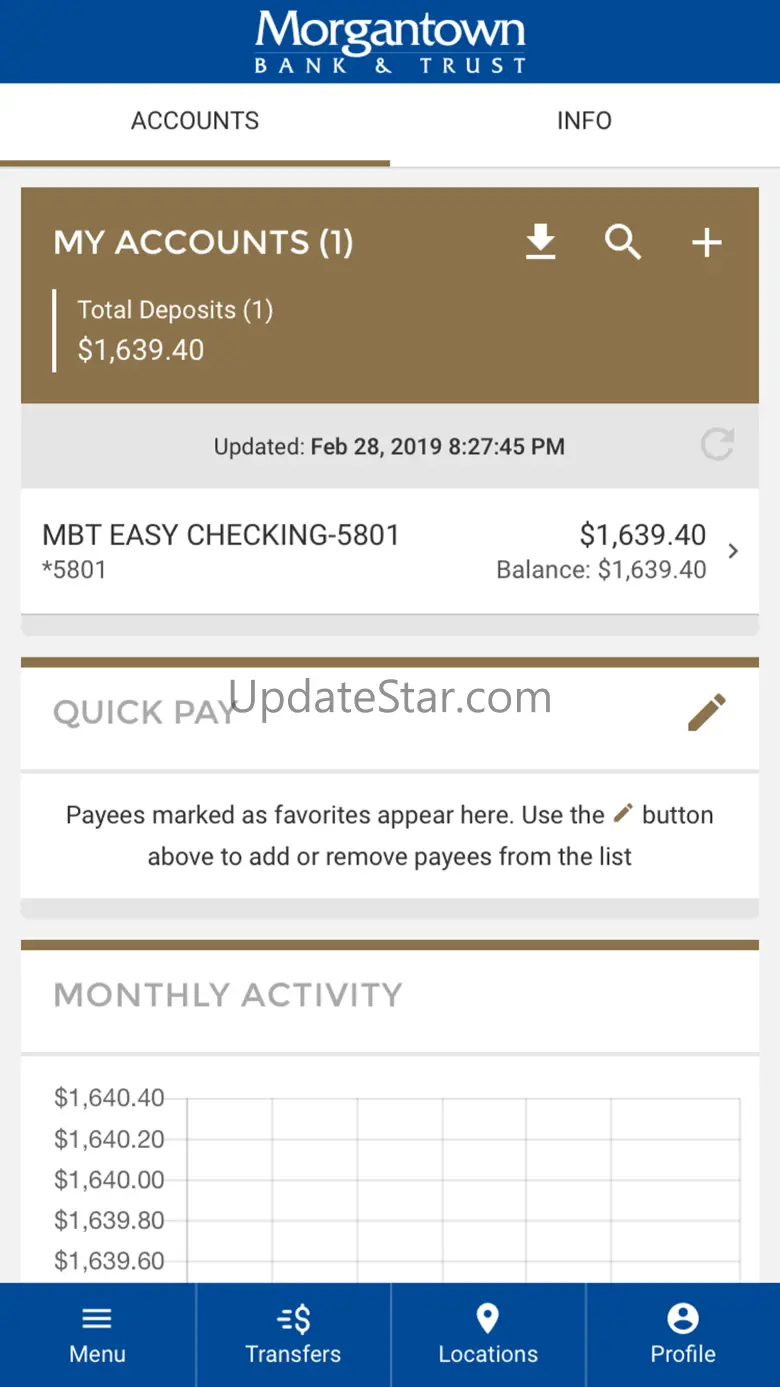
Task: Tap the MONTHLY ACTIVITY section header
Action: 228,995
